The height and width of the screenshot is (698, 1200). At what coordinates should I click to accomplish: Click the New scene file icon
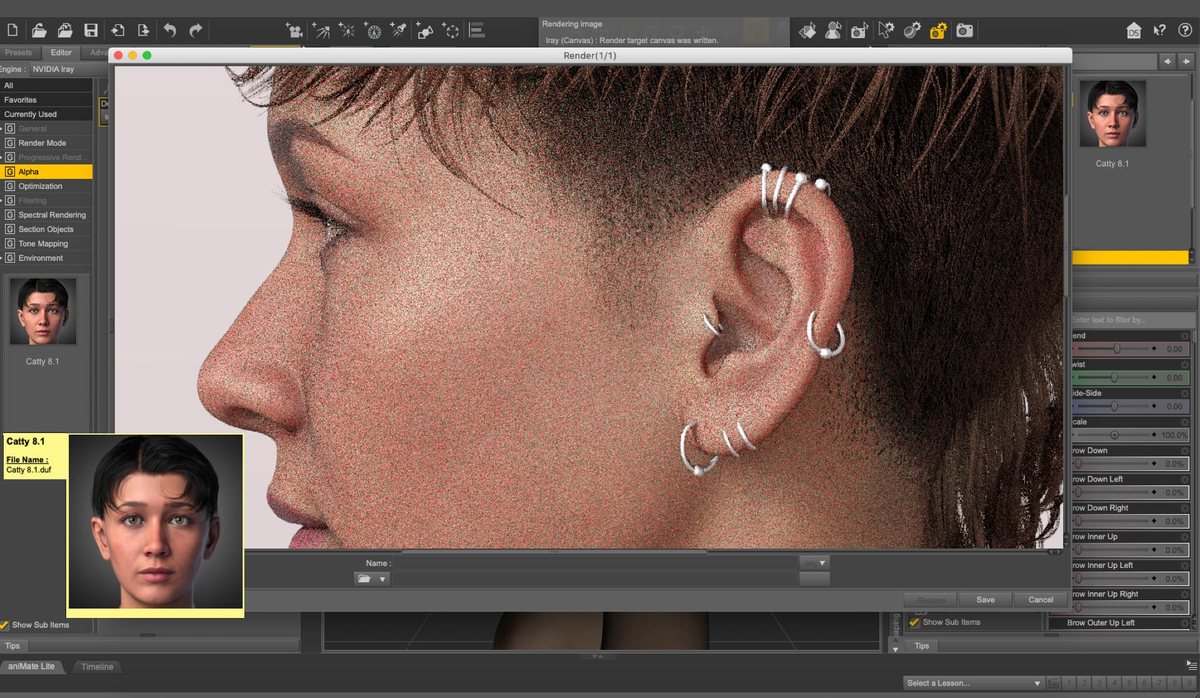click(x=13, y=31)
